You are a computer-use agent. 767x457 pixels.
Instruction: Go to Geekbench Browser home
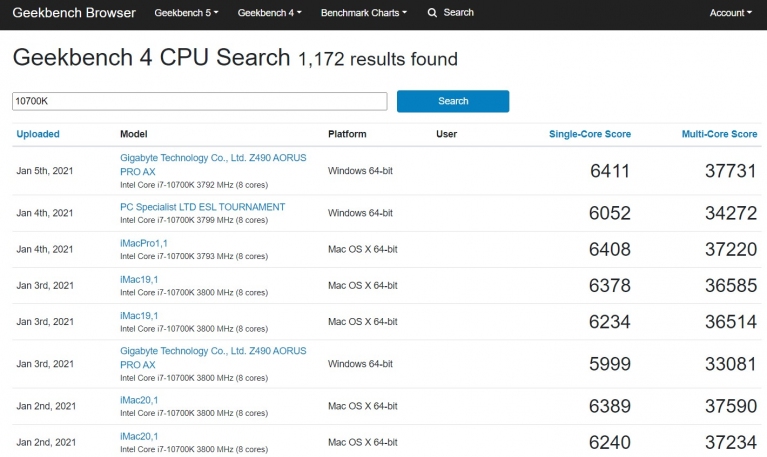click(74, 13)
